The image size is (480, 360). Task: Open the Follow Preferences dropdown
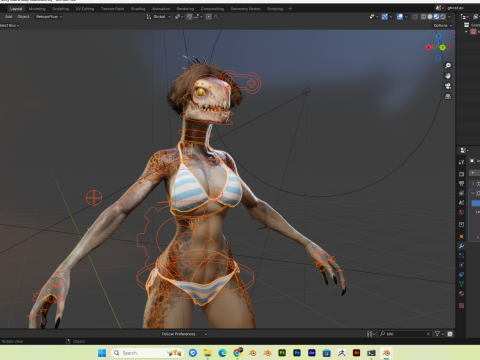click(184, 334)
